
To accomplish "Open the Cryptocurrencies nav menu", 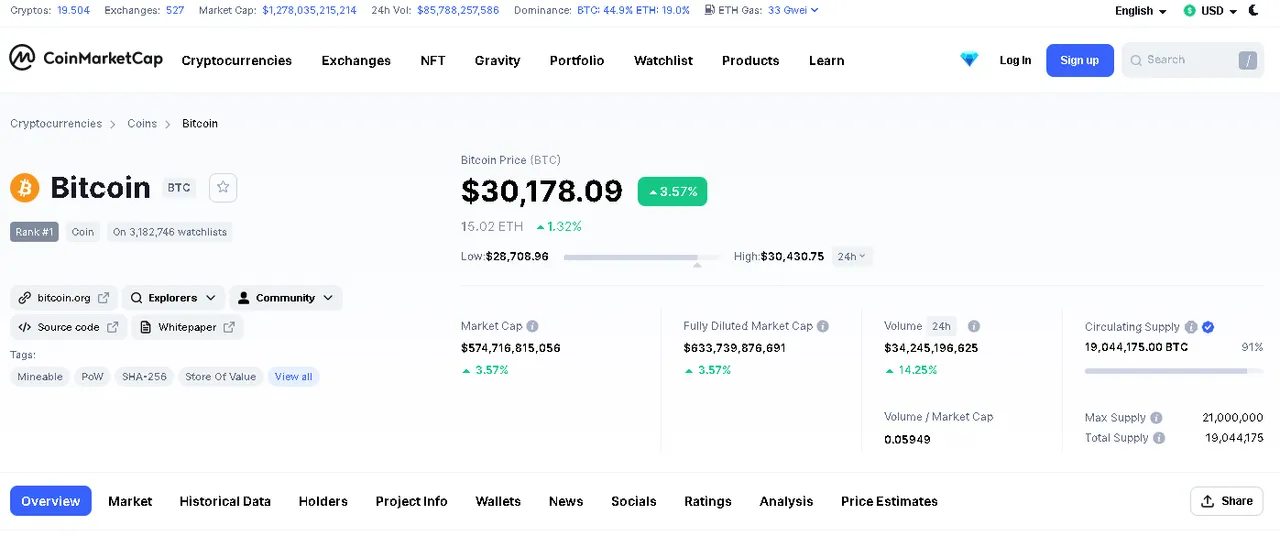I will coord(237,60).
